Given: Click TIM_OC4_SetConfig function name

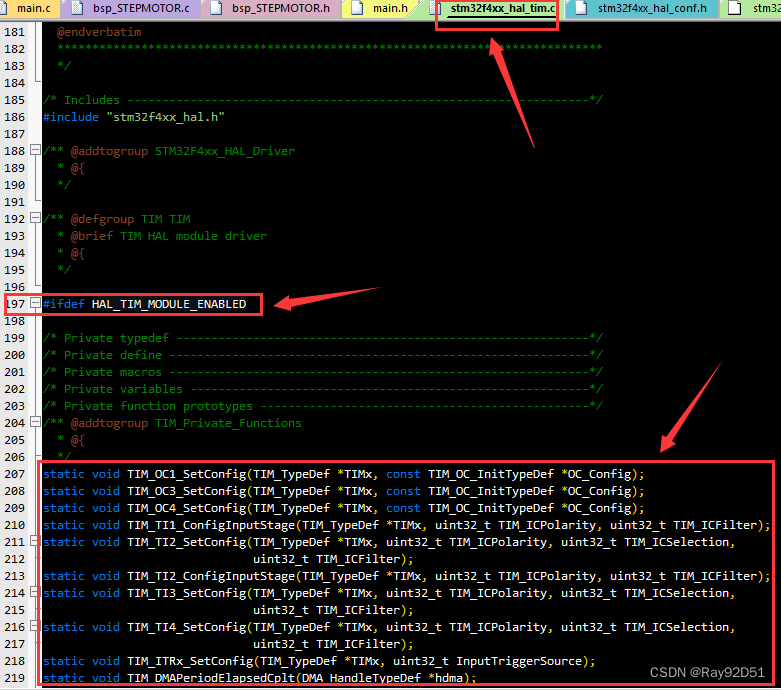Looking at the screenshot, I should pos(187,508).
